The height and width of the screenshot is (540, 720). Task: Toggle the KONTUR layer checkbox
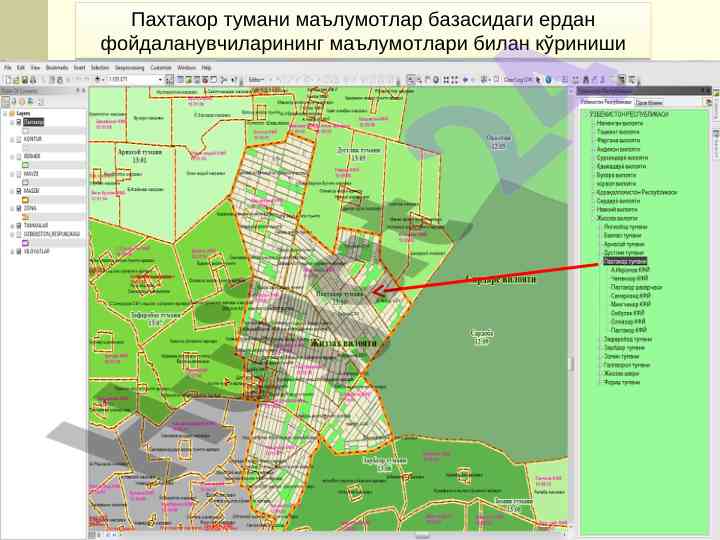click(18, 141)
